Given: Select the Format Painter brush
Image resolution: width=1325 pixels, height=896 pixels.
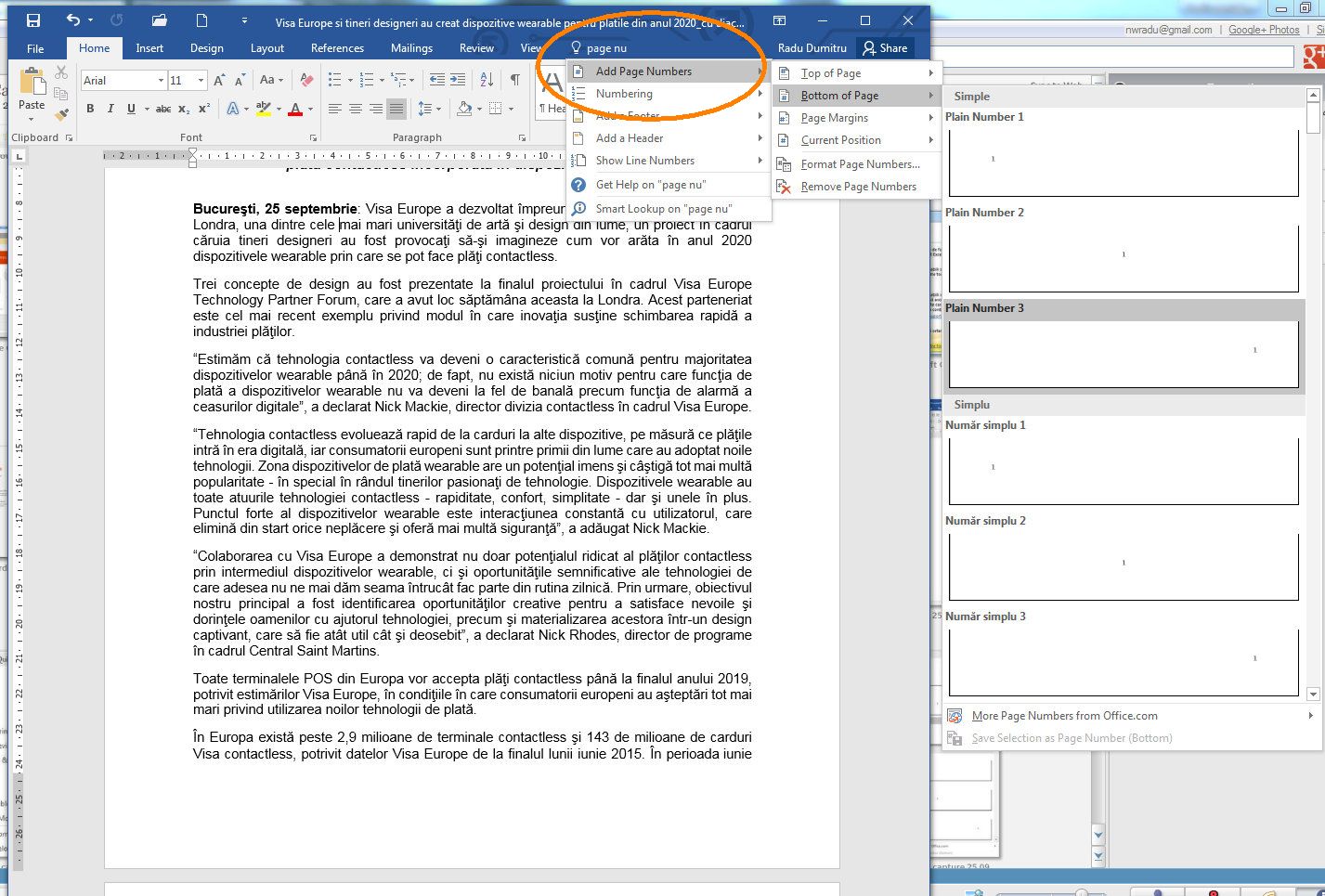Looking at the screenshot, I should tap(61, 115).
